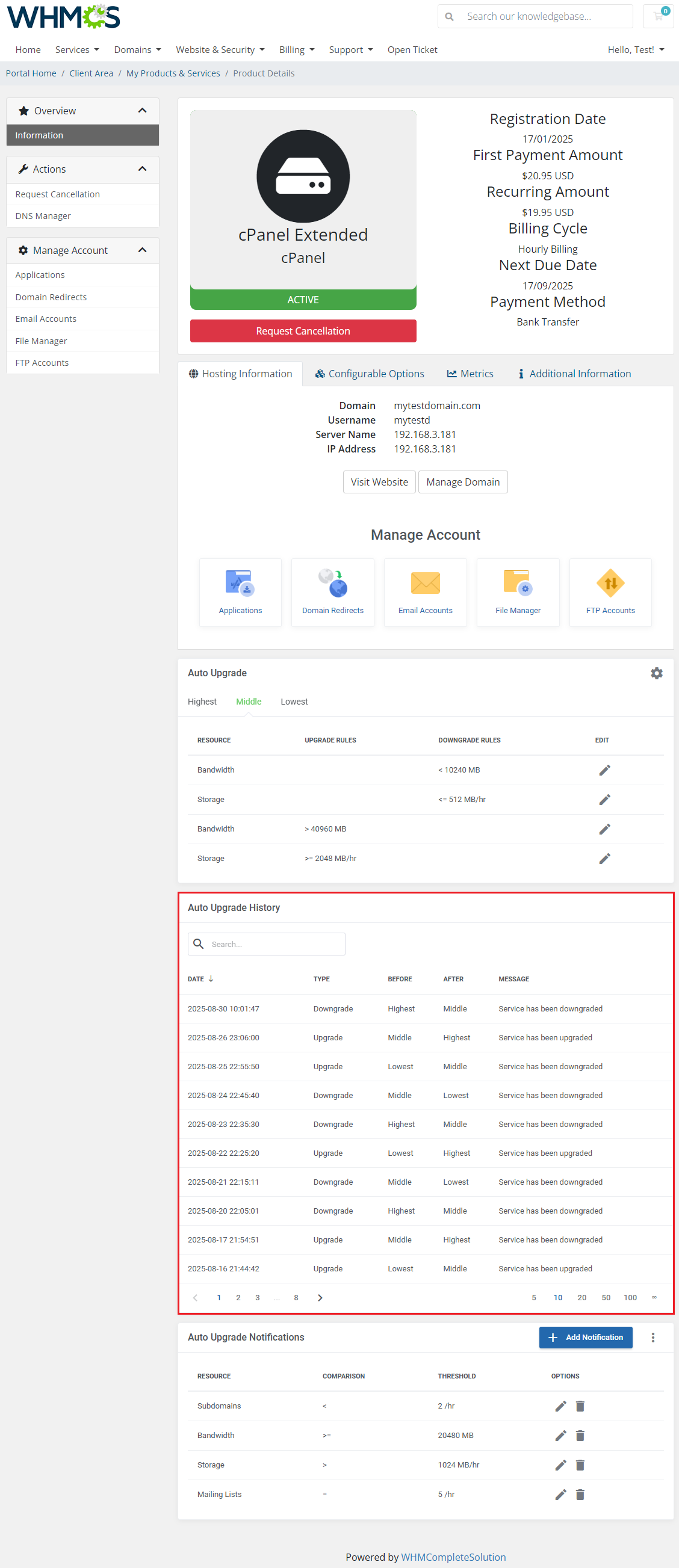Show 20 history entries per page
Image resolution: width=679 pixels, height=1568 pixels.
tap(581, 1298)
